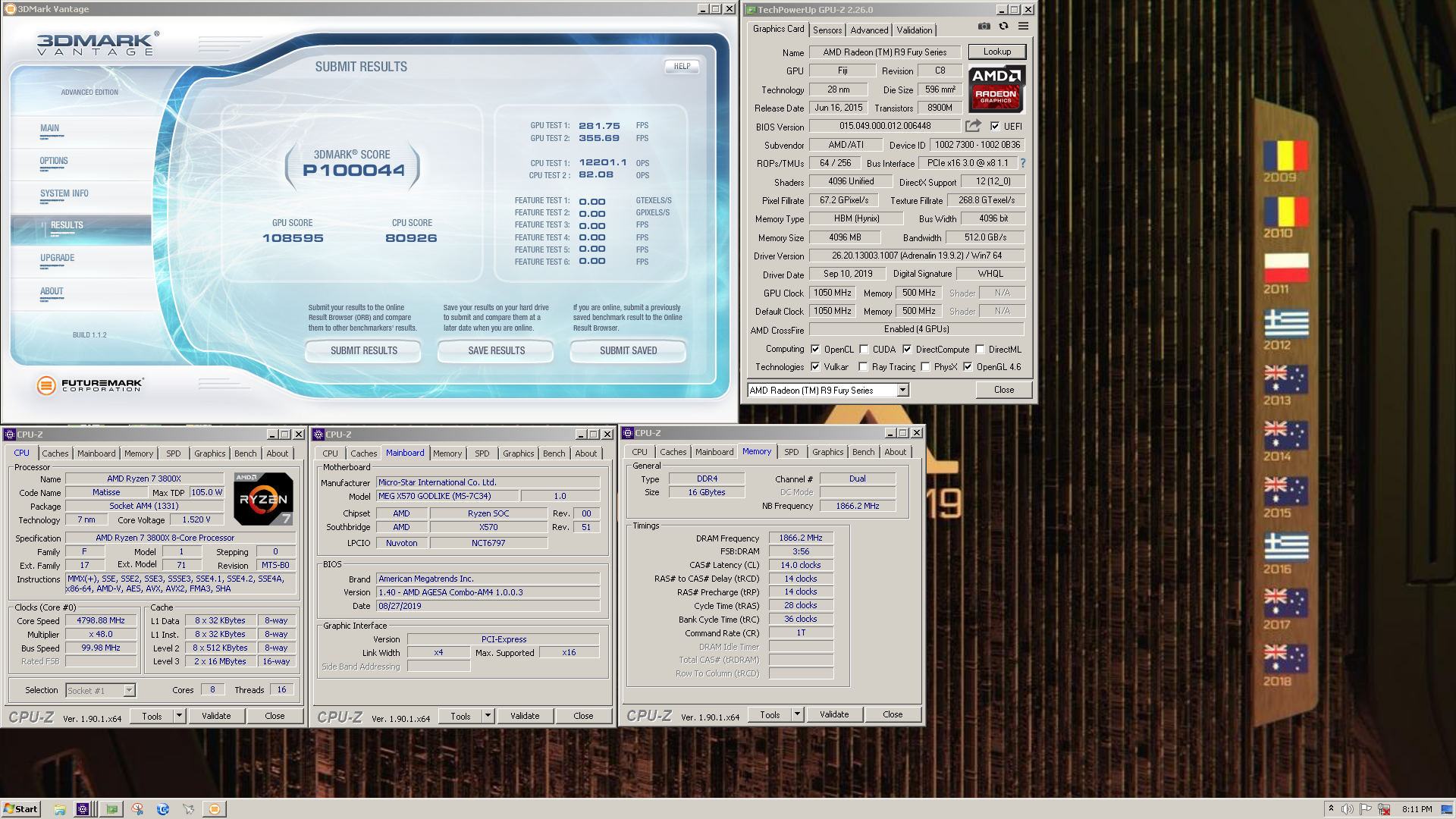Open the Validation tab in GPU-Z

coord(915,30)
